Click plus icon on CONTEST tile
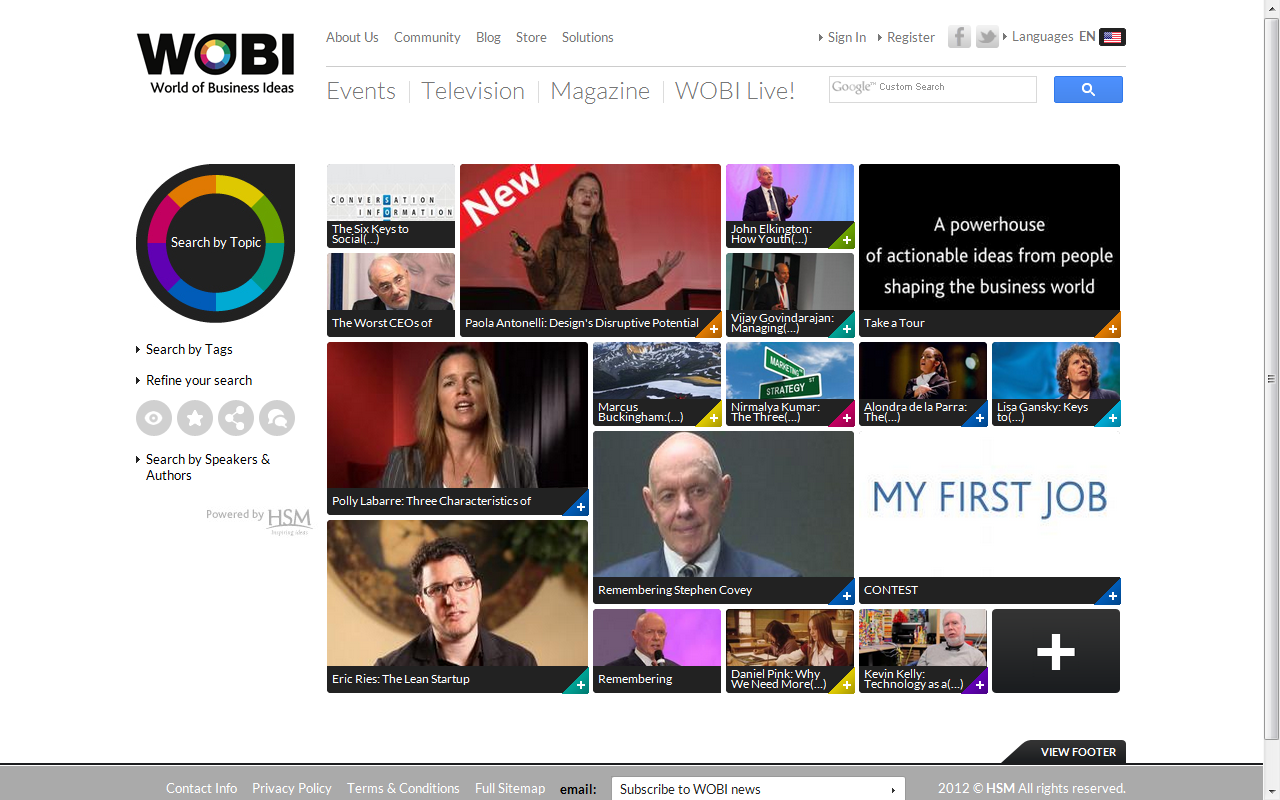Screen dimensions: 1280x800 coord(1113,596)
